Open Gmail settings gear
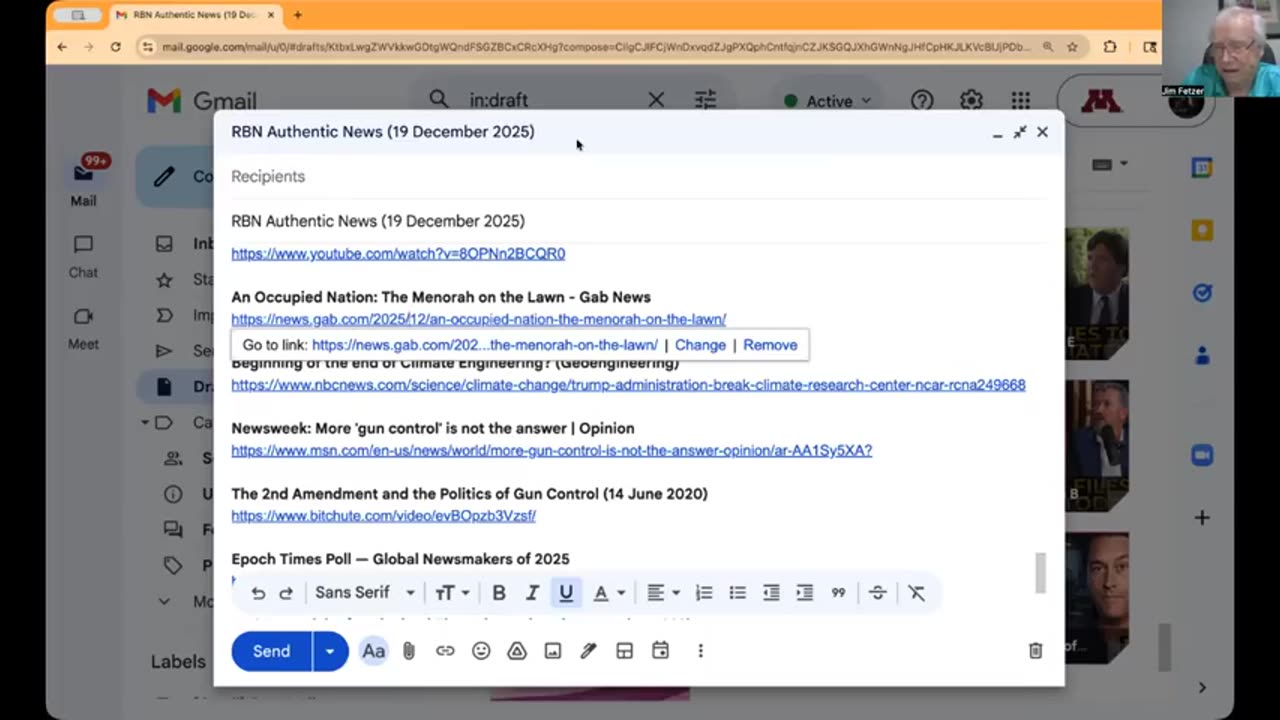The width and height of the screenshot is (1280, 720). click(971, 101)
